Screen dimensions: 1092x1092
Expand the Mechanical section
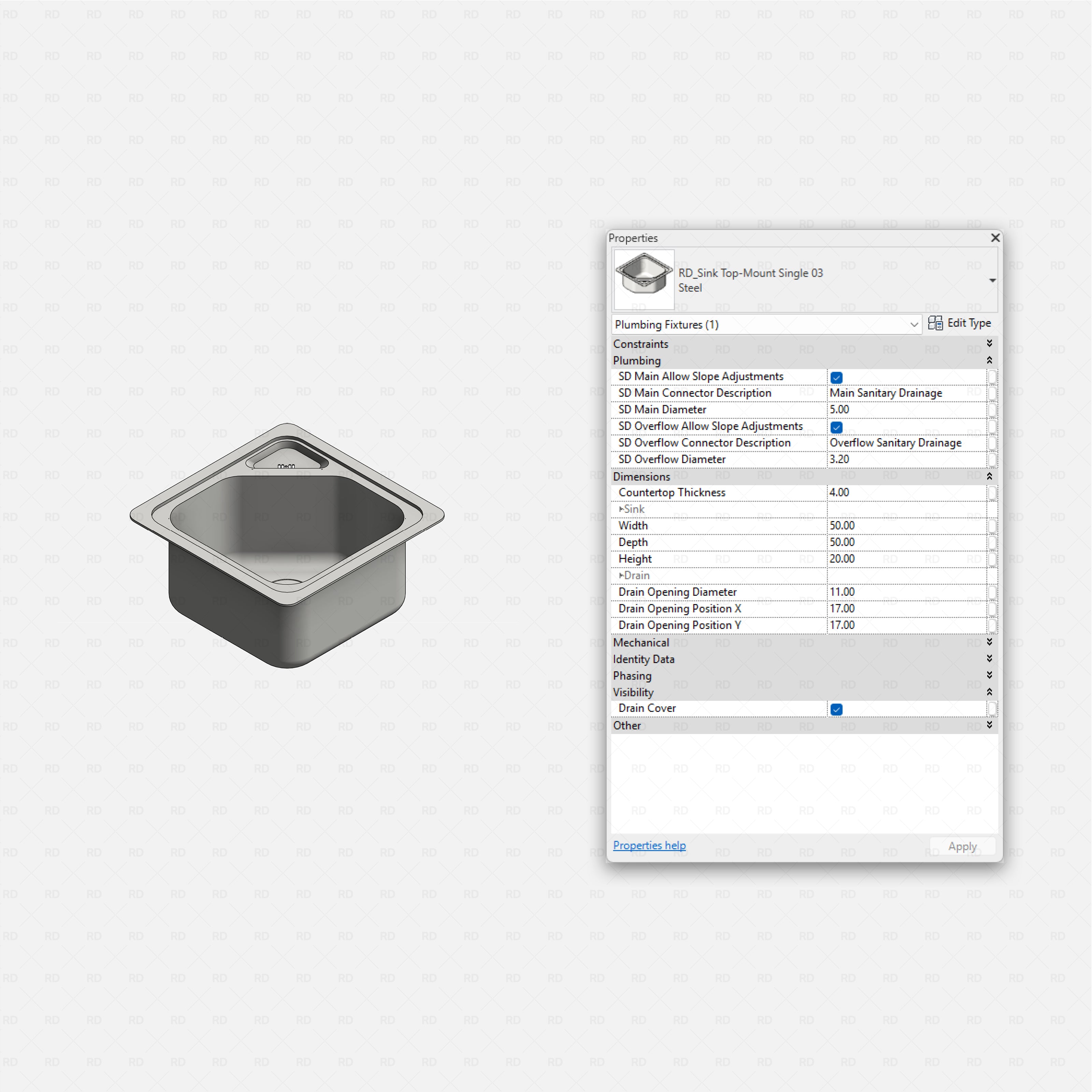pyautogui.click(x=990, y=642)
